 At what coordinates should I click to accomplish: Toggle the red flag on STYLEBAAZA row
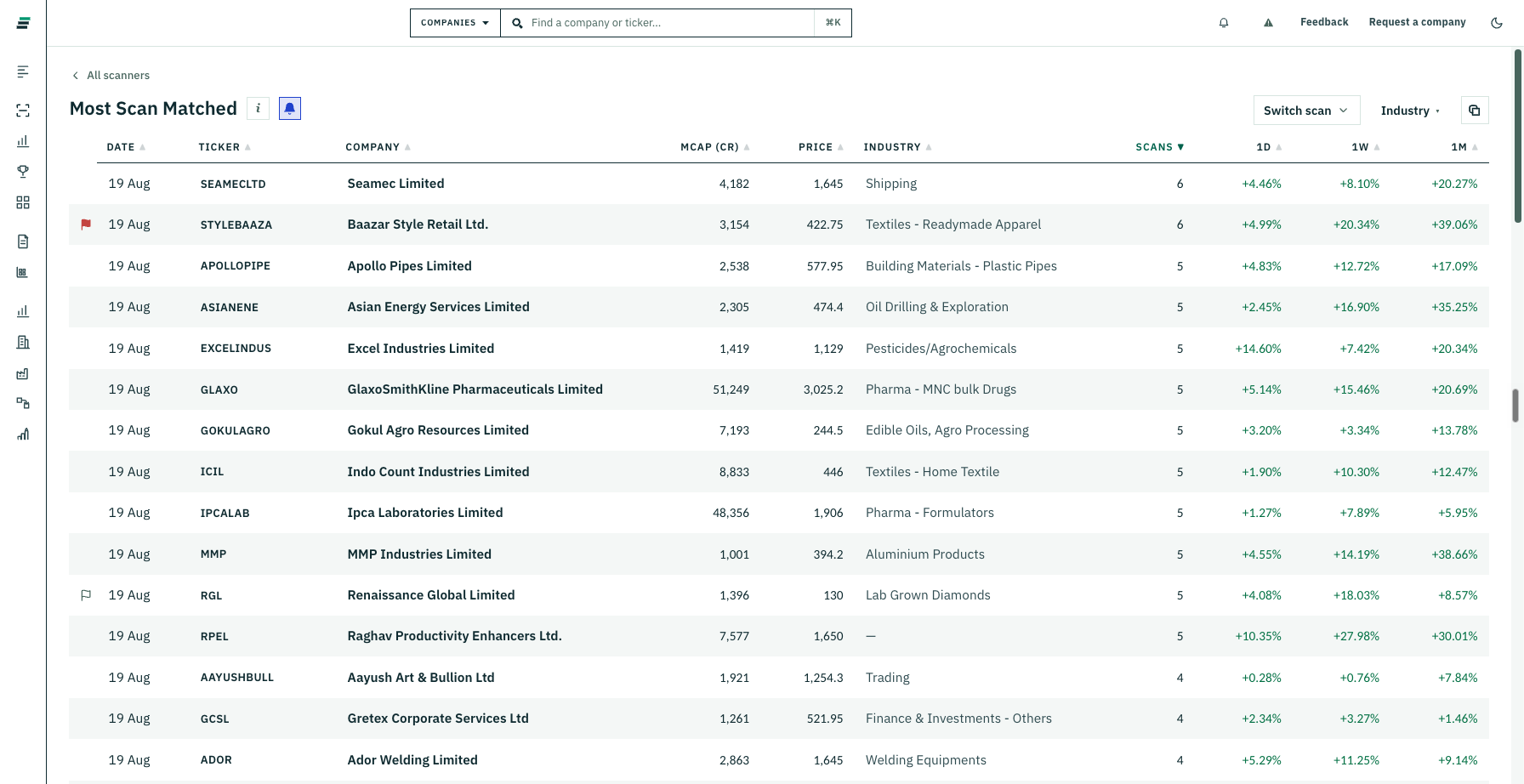86,224
